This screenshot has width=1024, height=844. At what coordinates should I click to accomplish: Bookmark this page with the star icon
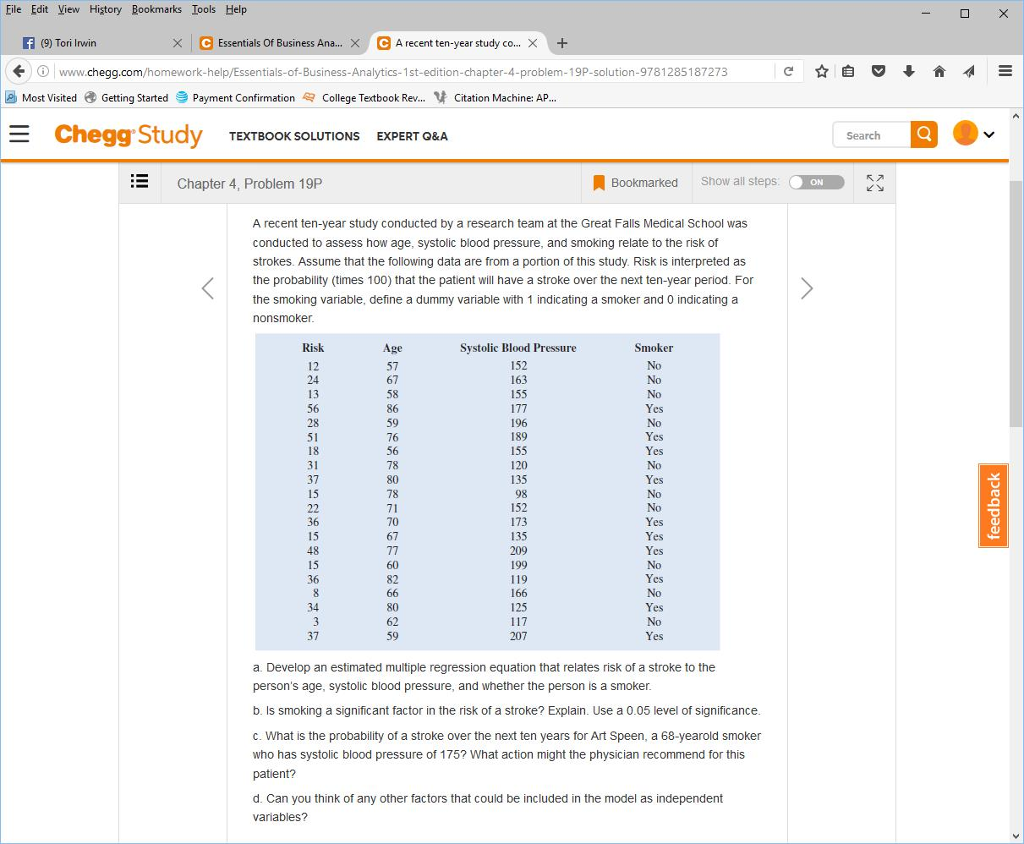point(822,71)
